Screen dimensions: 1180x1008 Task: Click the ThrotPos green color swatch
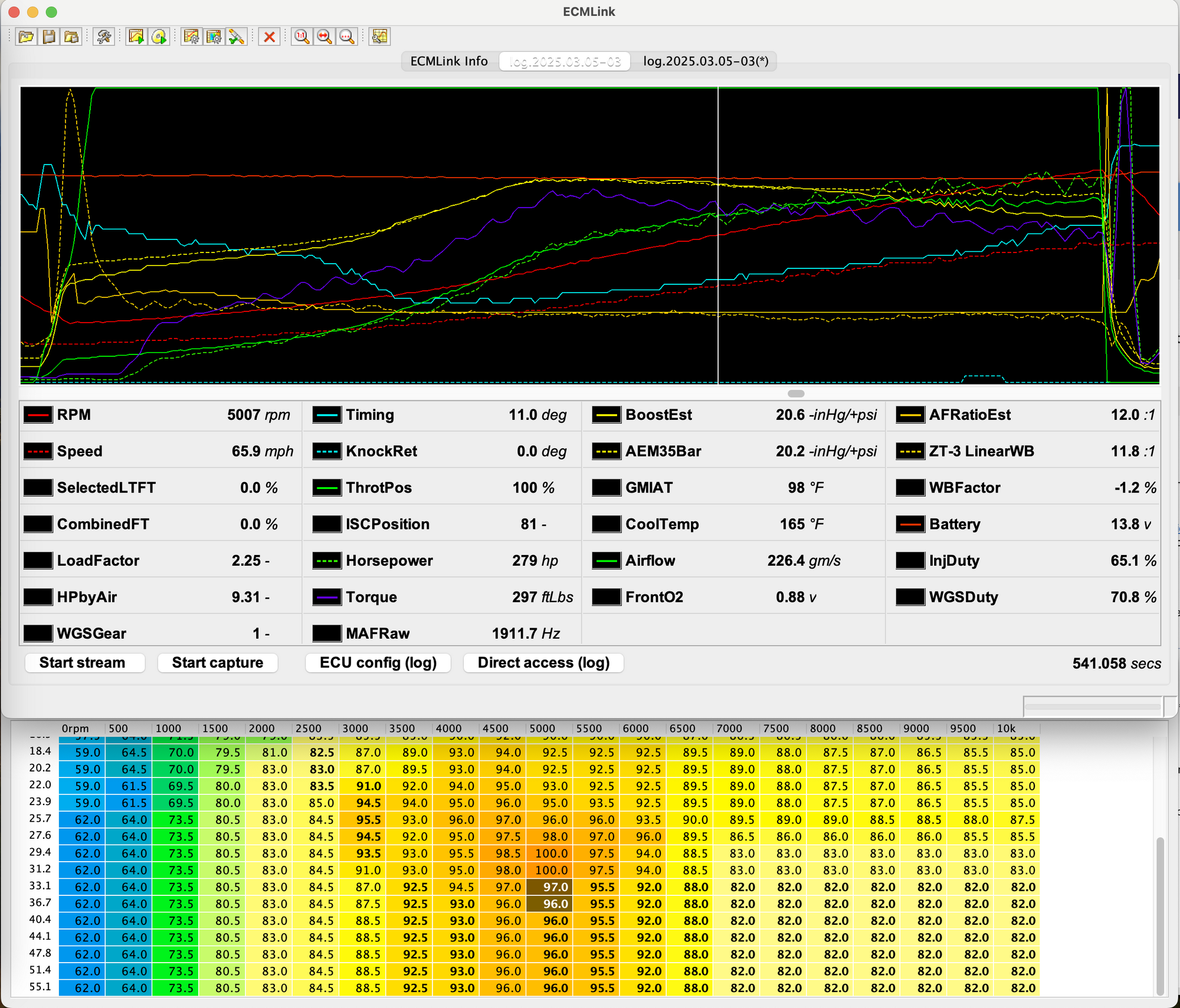click(327, 488)
